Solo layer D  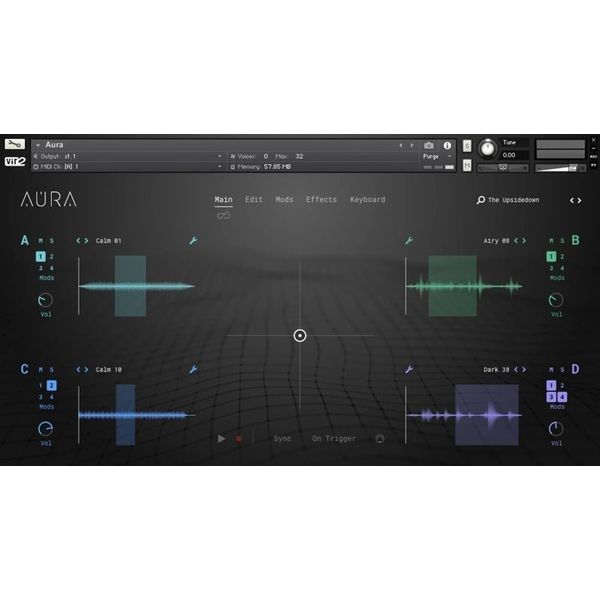tap(562, 370)
